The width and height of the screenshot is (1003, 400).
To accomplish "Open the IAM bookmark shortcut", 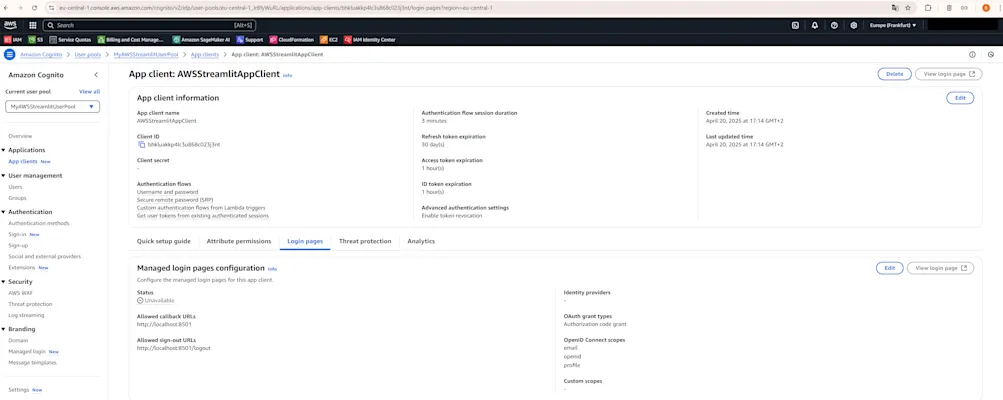I will (x=13, y=40).
